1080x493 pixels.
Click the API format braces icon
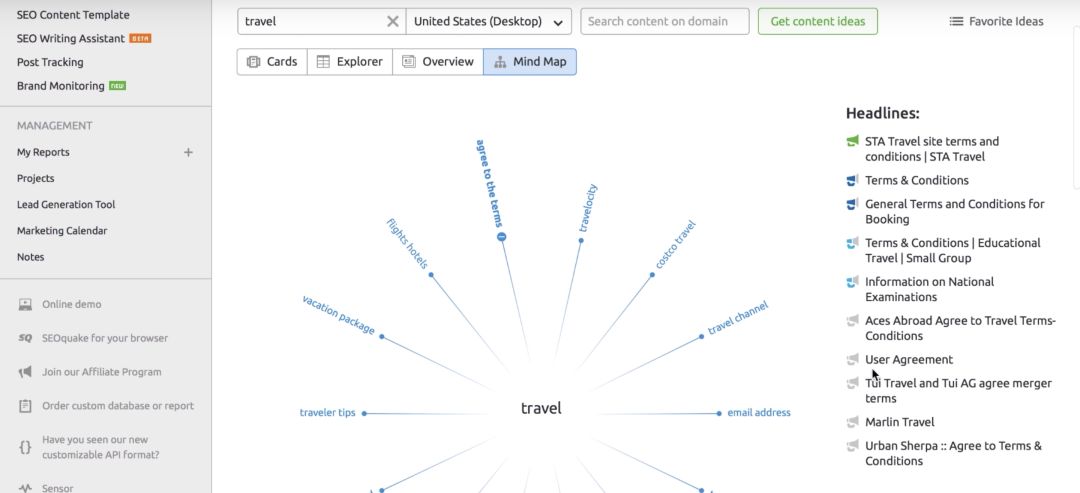[25, 447]
